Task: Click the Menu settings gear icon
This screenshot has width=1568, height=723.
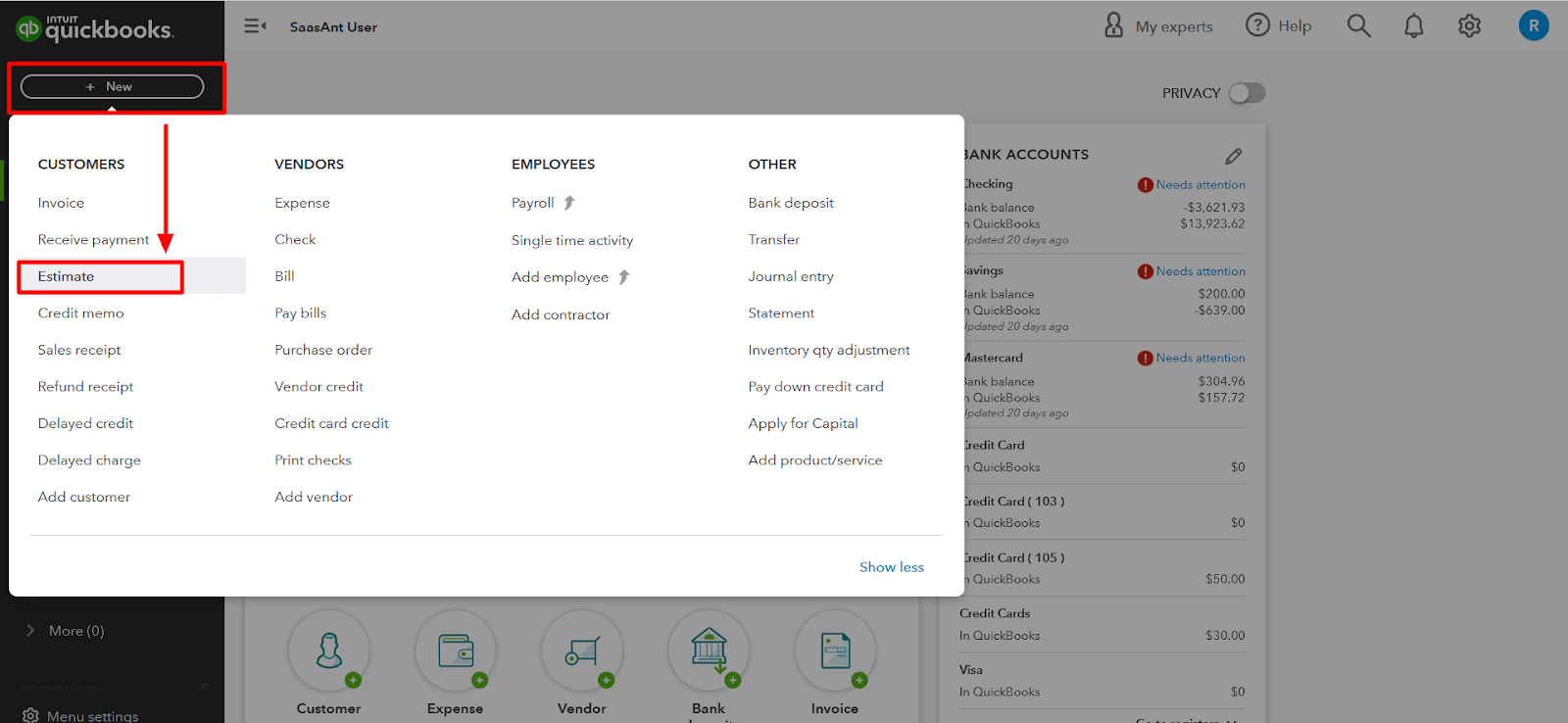Action: click(x=30, y=716)
